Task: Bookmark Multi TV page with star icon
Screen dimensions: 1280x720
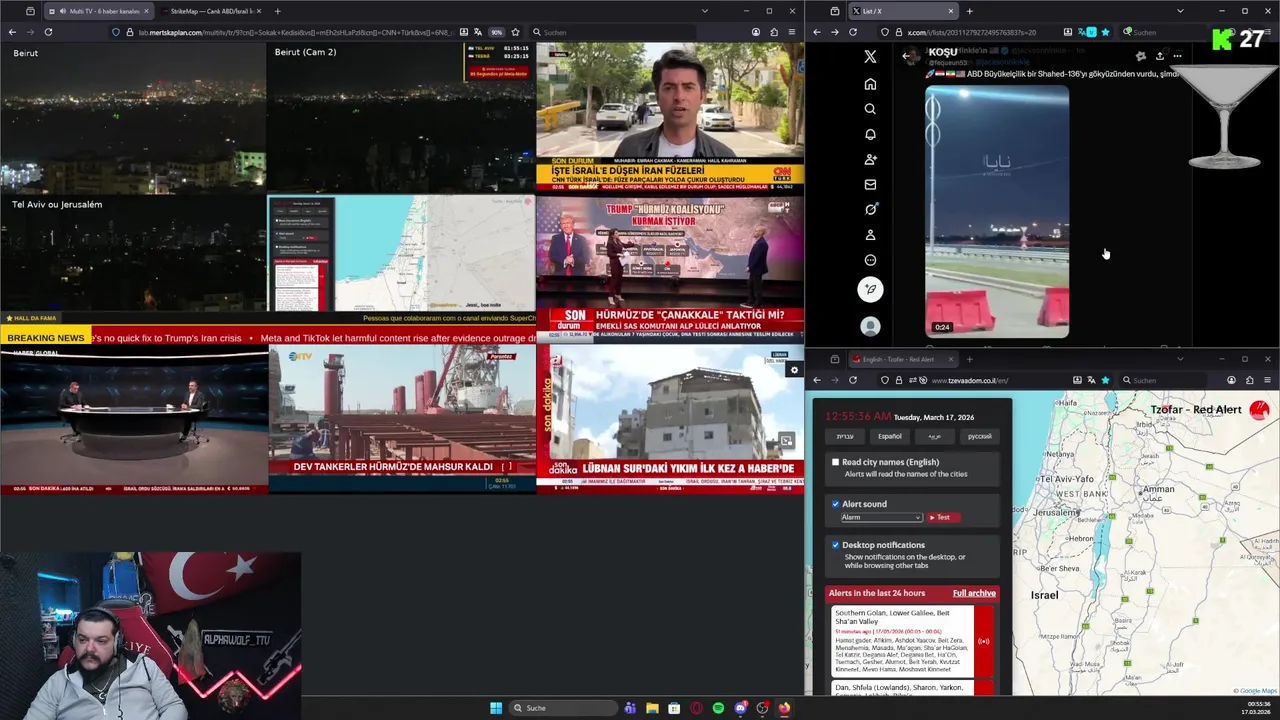Action: click(x=515, y=32)
